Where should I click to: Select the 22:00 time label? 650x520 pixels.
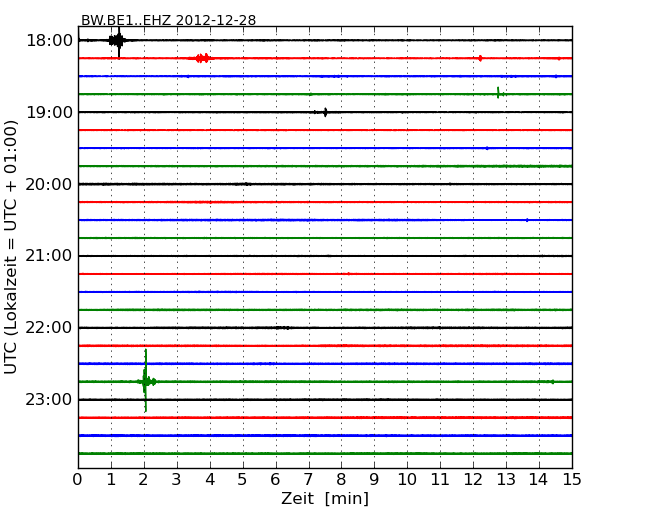pyautogui.click(x=49, y=328)
